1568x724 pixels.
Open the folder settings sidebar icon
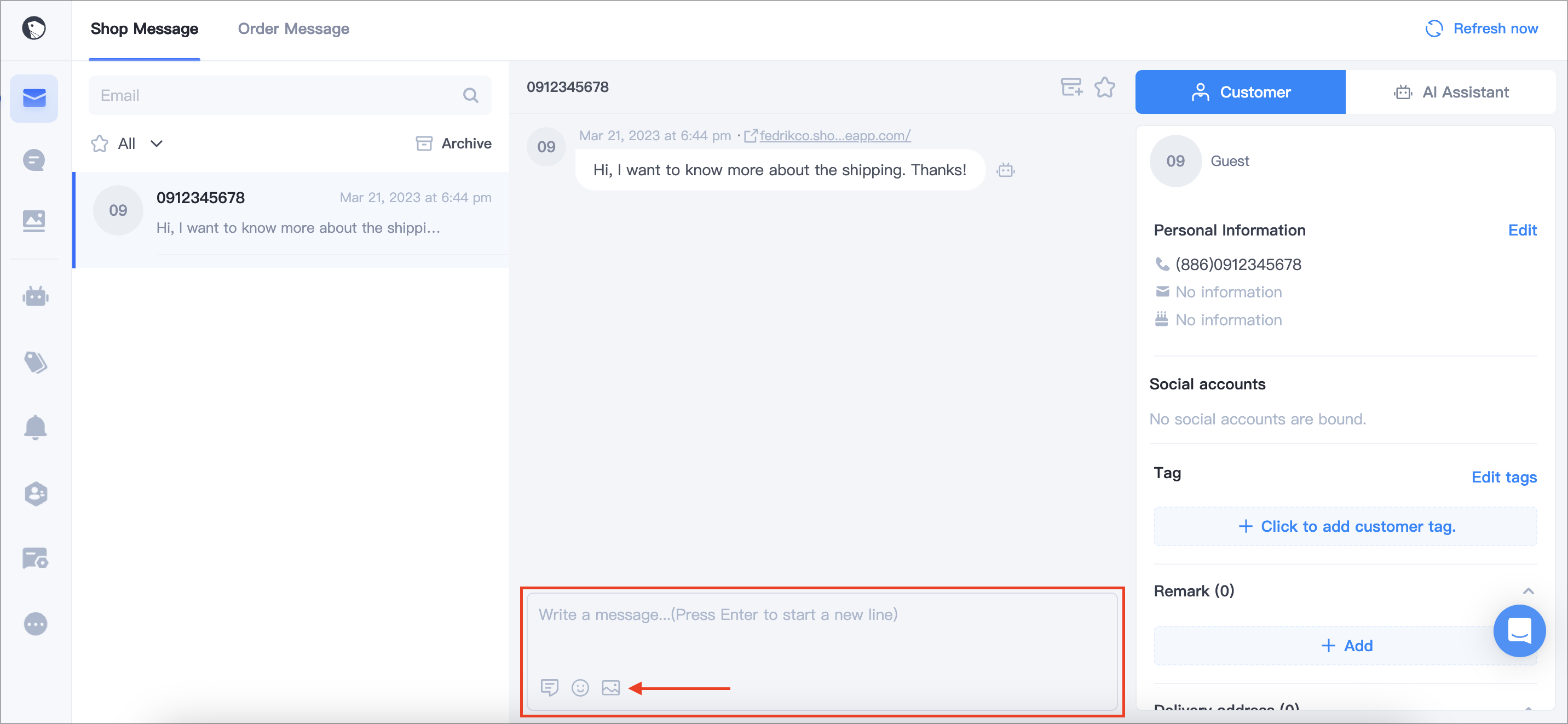[x=35, y=558]
